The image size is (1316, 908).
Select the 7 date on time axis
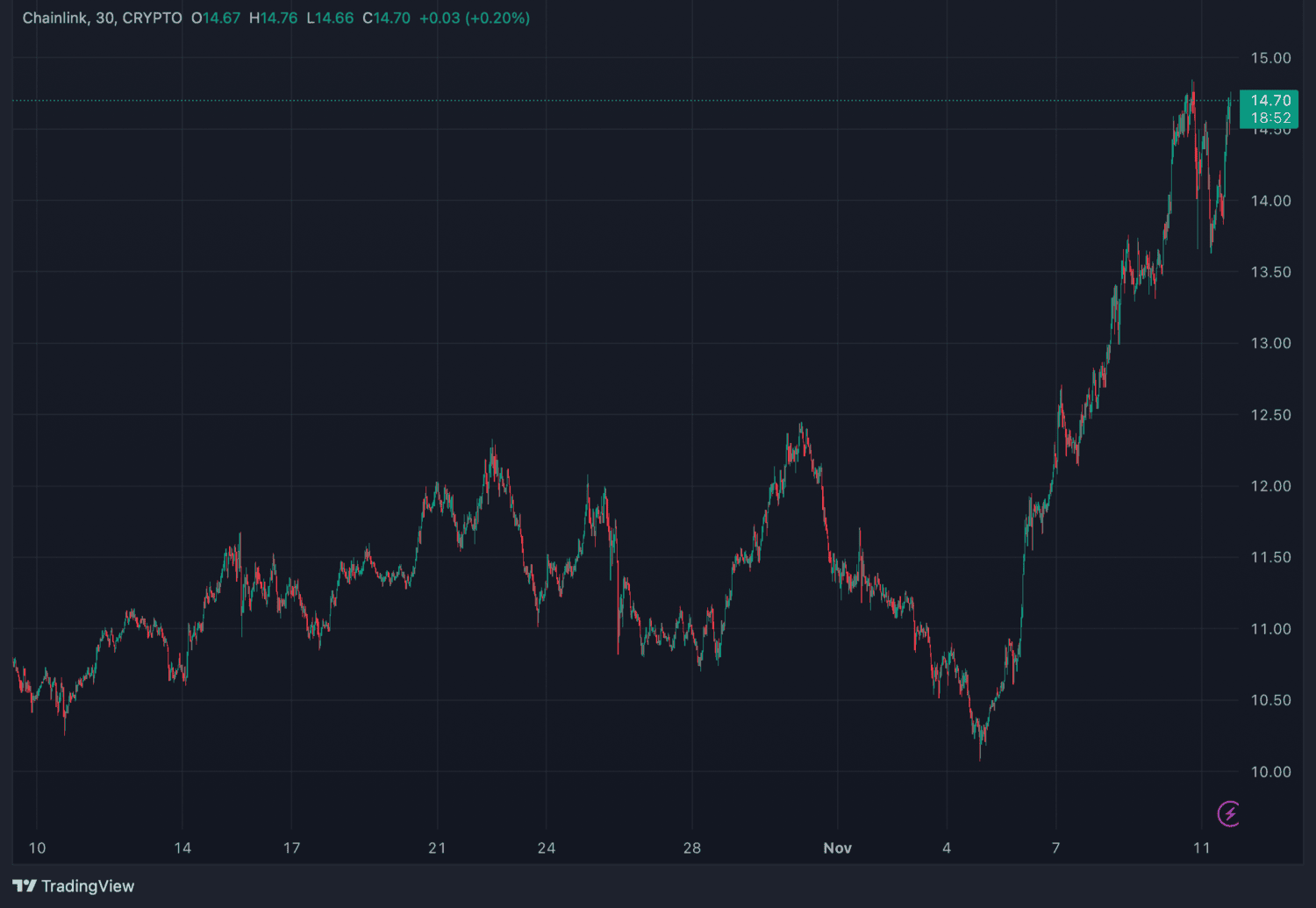point(1055,847)
